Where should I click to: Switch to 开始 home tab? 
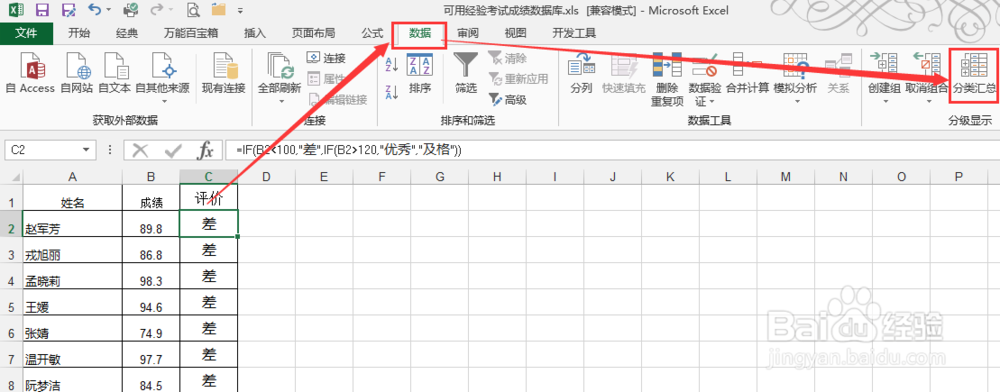[79, 33]
